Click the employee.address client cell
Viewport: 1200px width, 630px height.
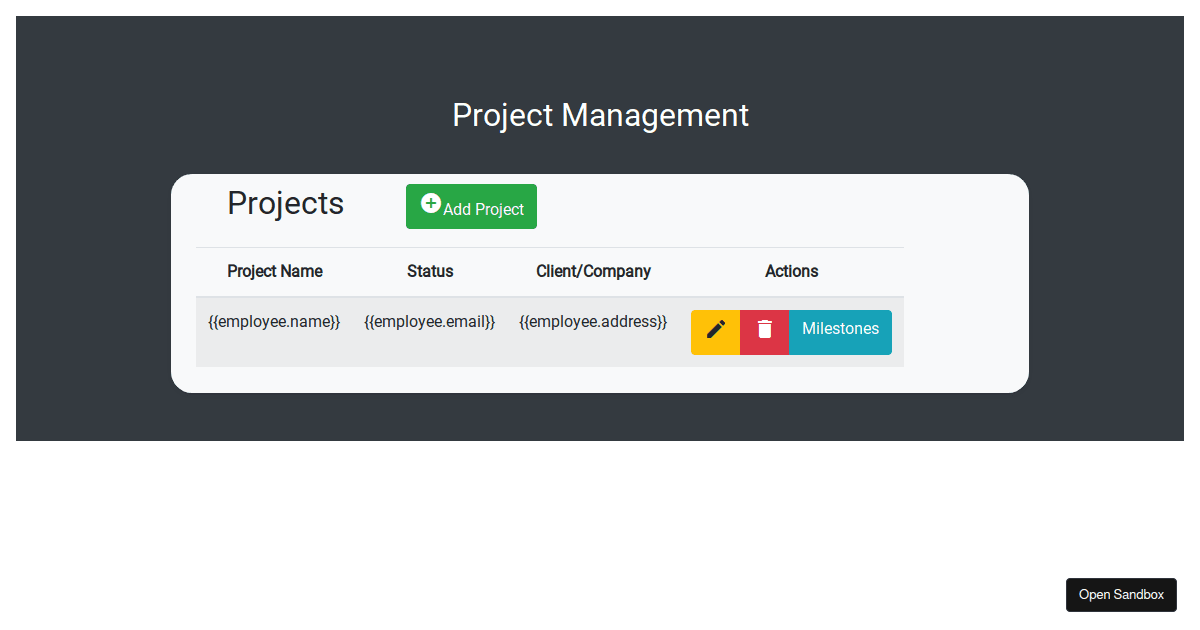(x=593, y=321)
